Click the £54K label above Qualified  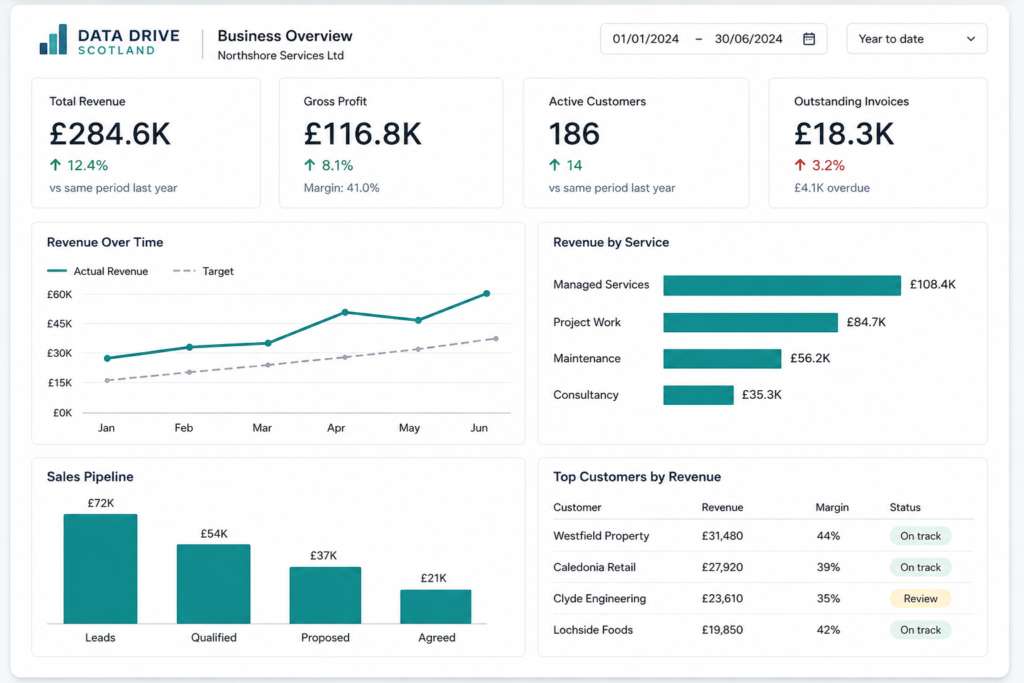[214, 534]
